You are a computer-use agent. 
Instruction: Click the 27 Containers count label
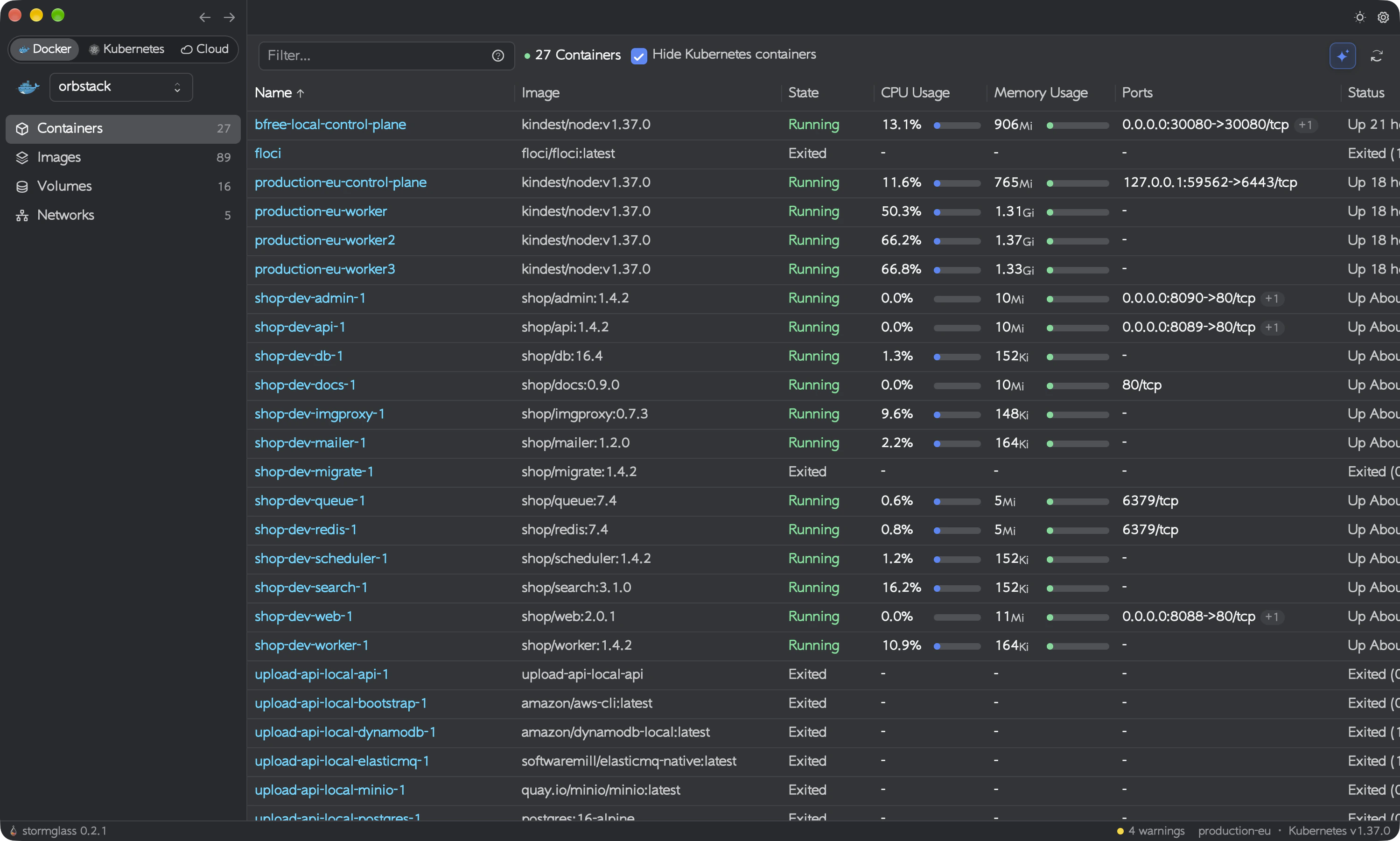[577, 56]
